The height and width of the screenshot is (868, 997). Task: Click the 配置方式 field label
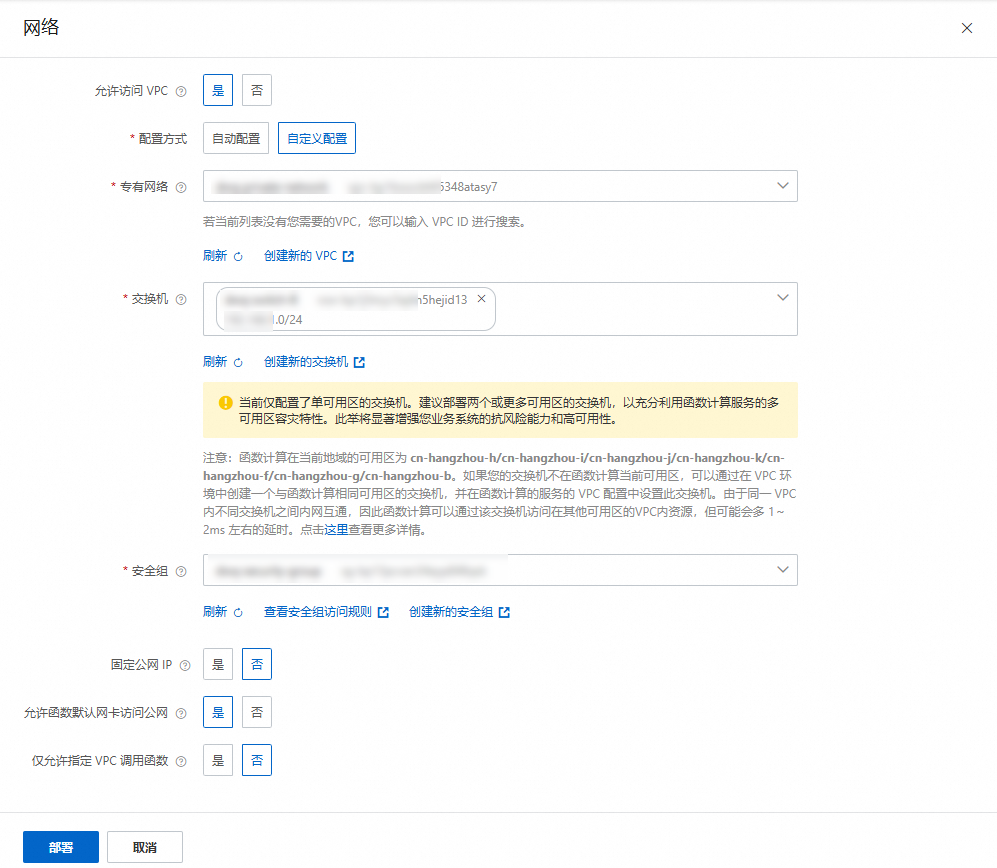pyautogui.click(x=163, y=139)
